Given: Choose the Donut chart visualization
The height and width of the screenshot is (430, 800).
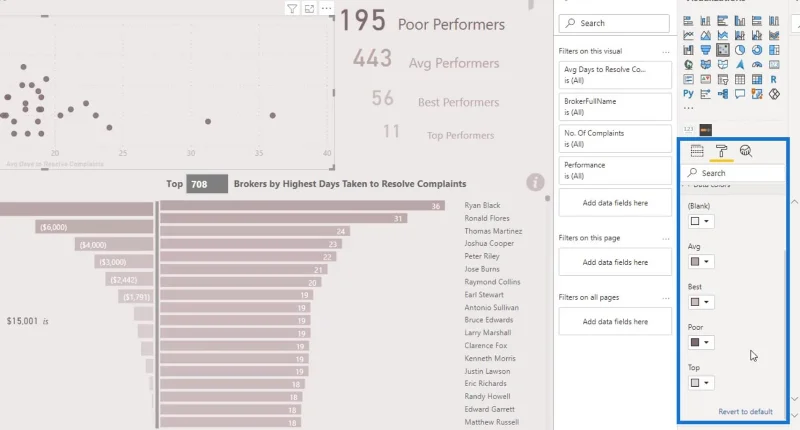Looking at the screenshot, I should click(x=757, y=50).
